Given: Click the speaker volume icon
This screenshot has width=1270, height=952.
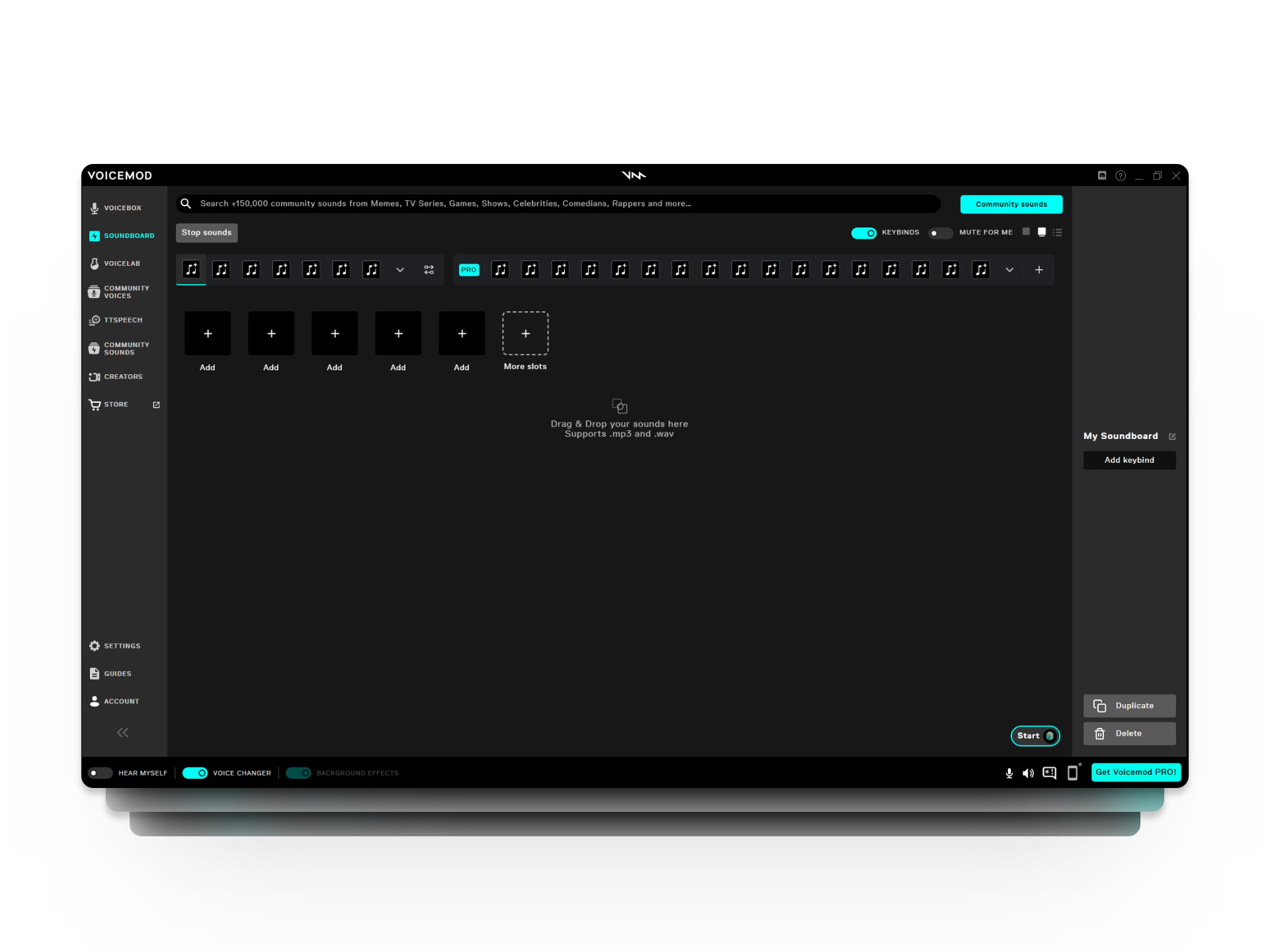Looking at the screenshot, I should pos(1028,773).
